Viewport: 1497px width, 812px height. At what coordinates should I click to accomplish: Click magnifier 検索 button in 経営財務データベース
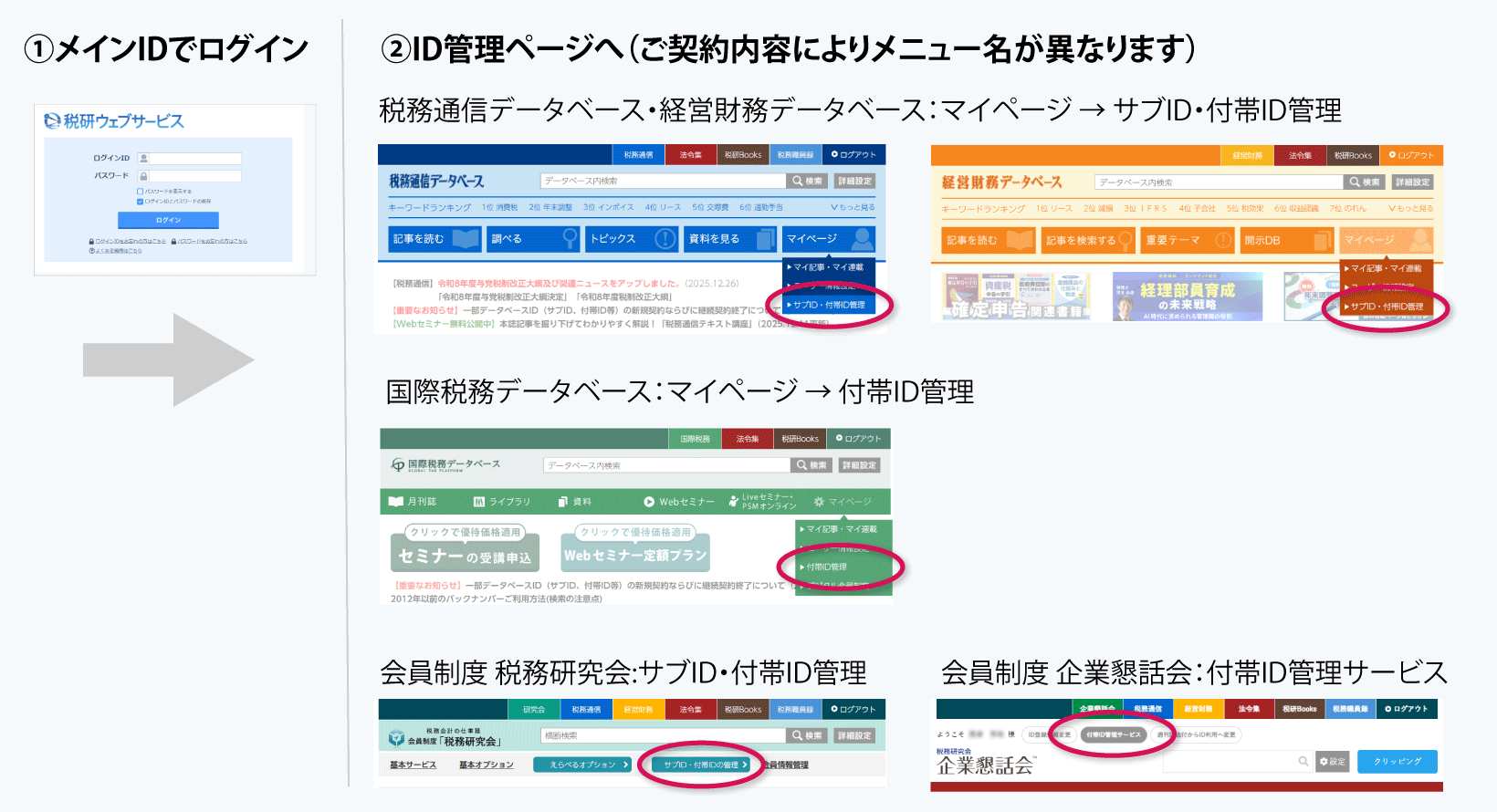tap(1366, 182)
